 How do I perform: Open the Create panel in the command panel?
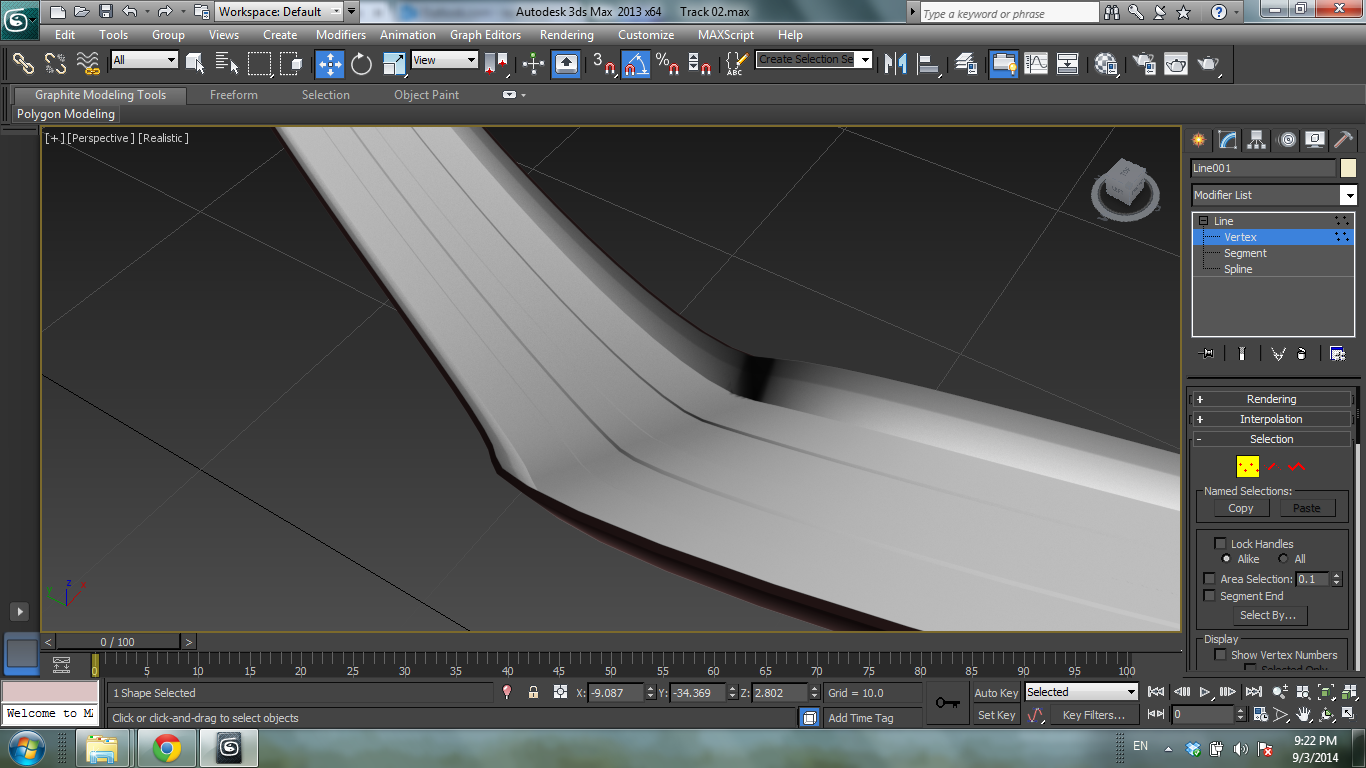click(1198, 140)
